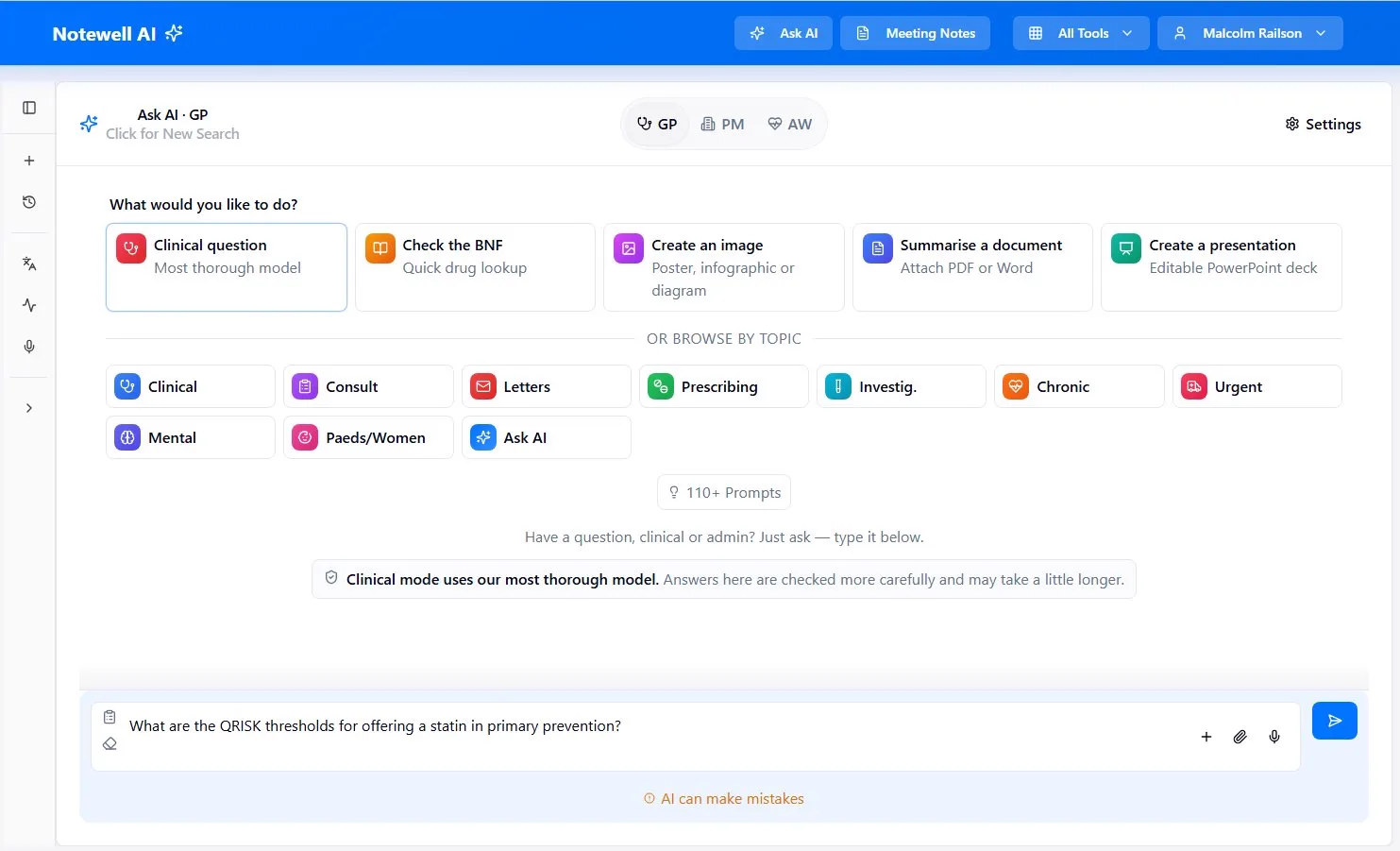Open the Malcolm Railson account menu
This screenshot has width=1400, height=851.
[1250, 33]
